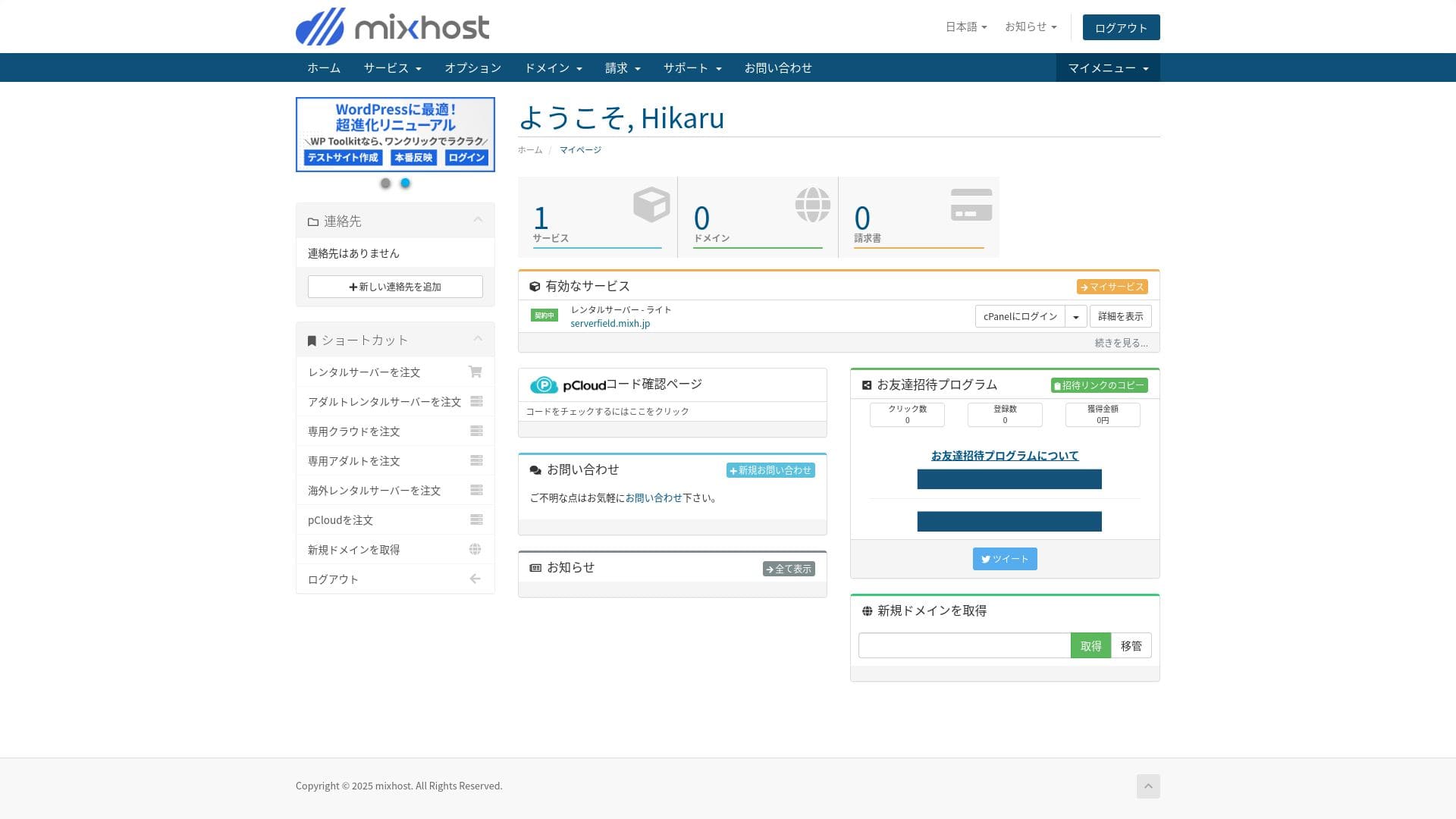This screenshot has height=819, width=1456.
Task: Click the pCloud logo icon
Action: 544,385
